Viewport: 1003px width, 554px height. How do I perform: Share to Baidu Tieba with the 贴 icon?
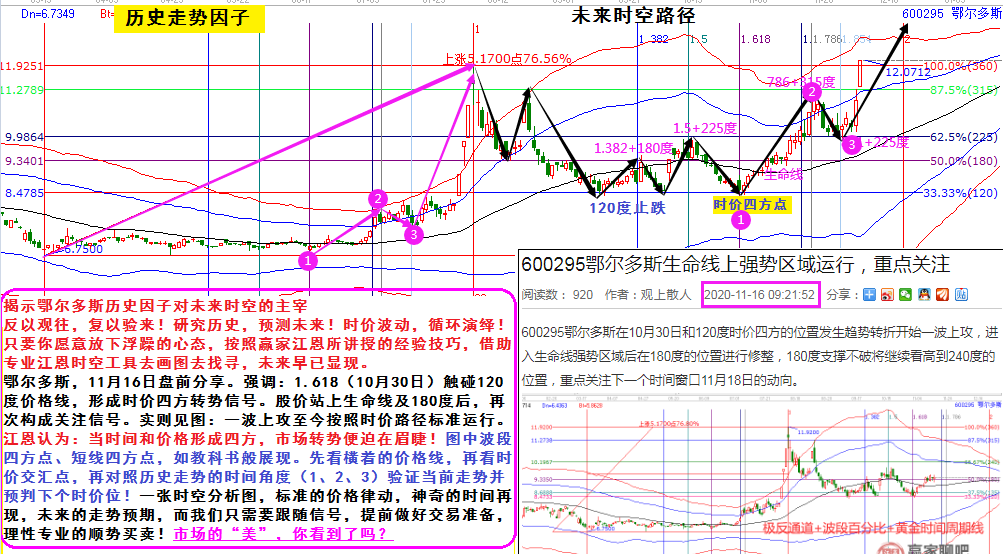[x=960, y=295]
